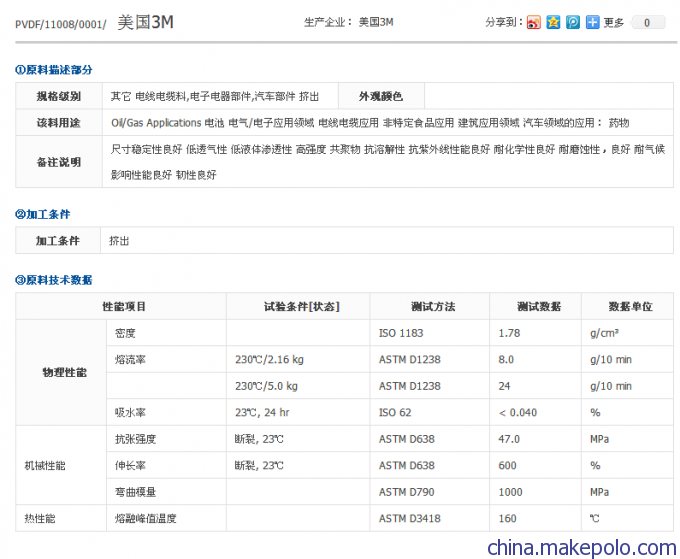Image resolution: width=680 pixels, height=559 pixels.
Task: Click the 生产企业: 美国3M text
Action: [349, 22]
